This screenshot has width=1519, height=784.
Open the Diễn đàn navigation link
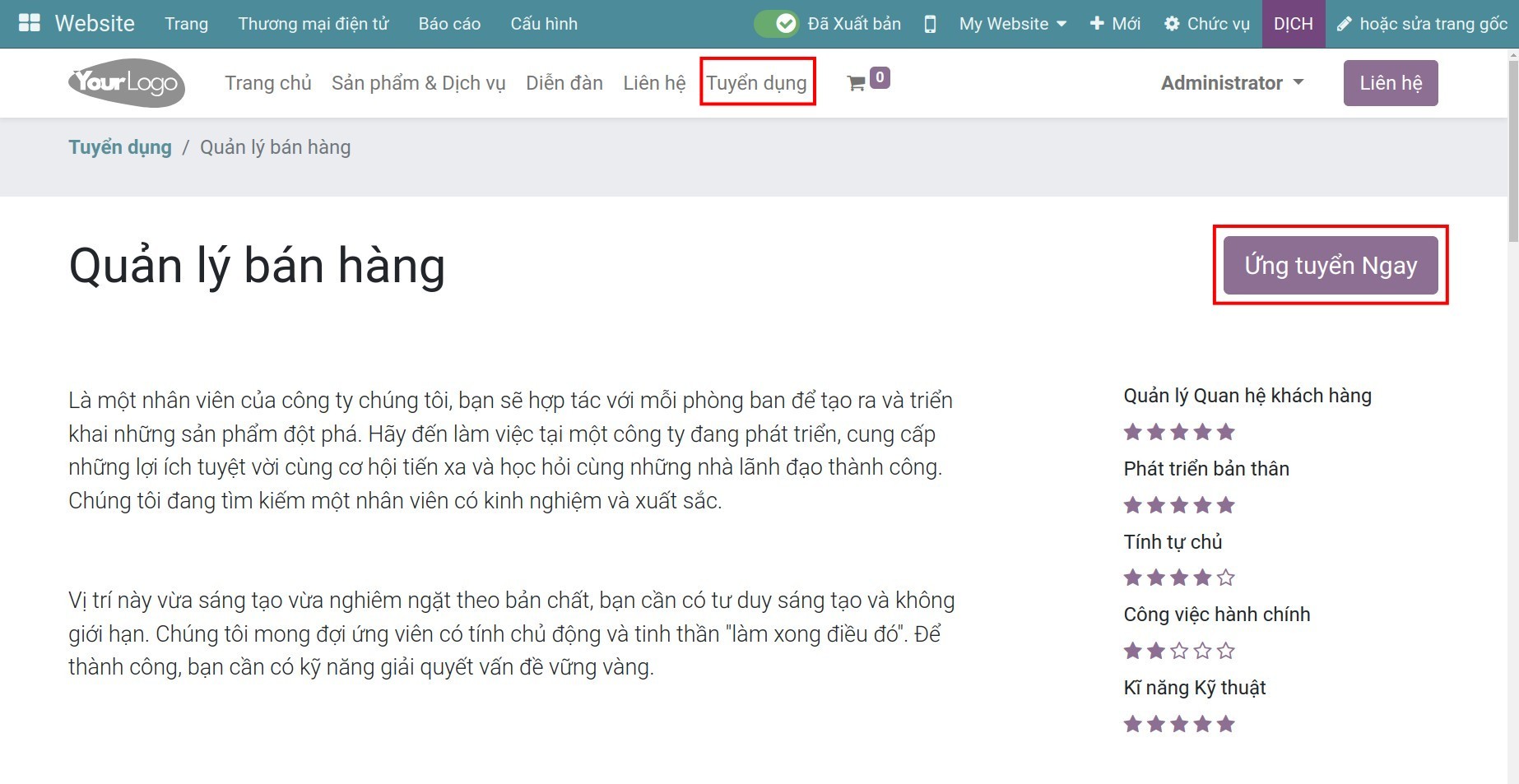pos(564,83)
